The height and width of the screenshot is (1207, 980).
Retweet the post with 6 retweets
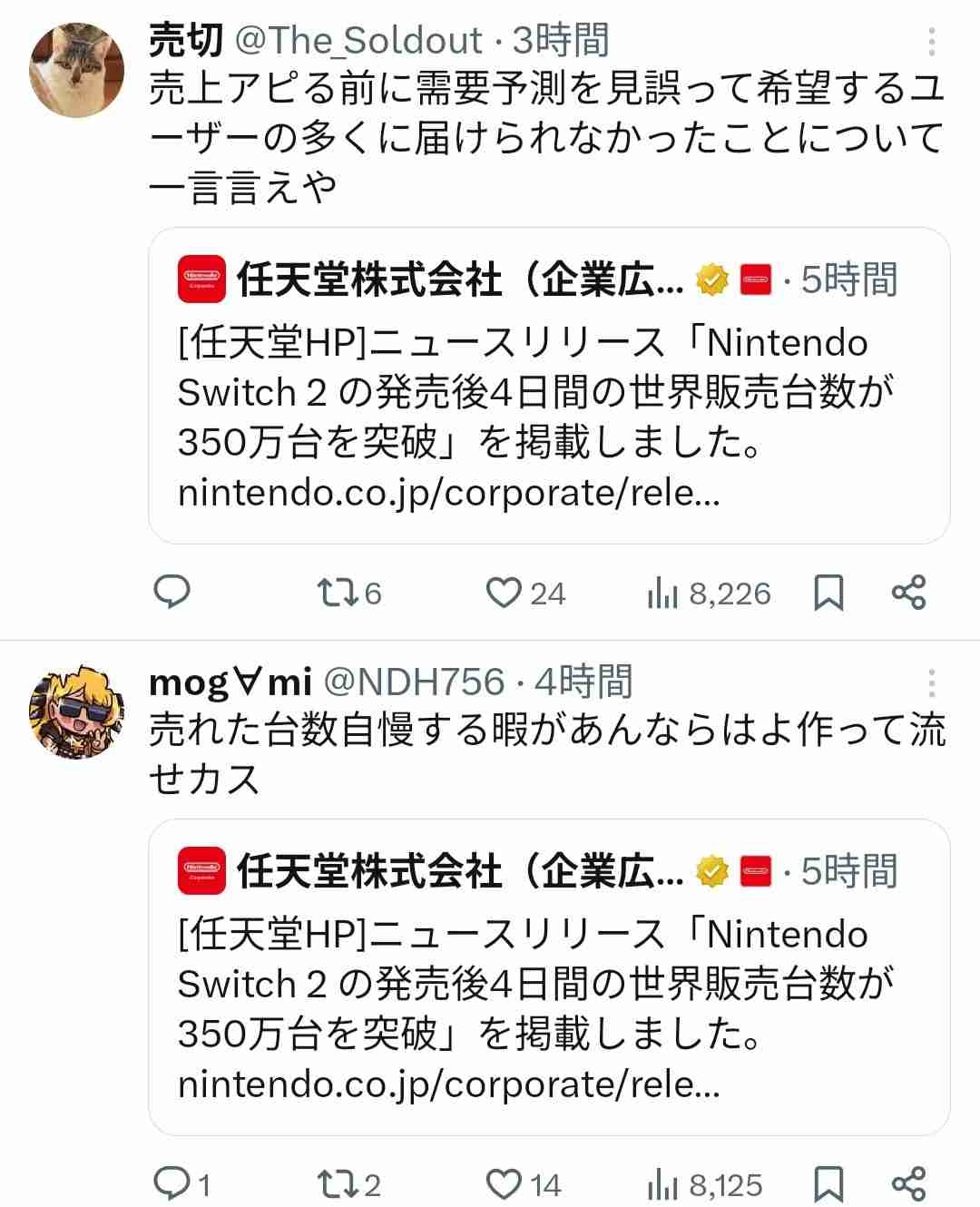pyautogui.click(x=348, y=594)
